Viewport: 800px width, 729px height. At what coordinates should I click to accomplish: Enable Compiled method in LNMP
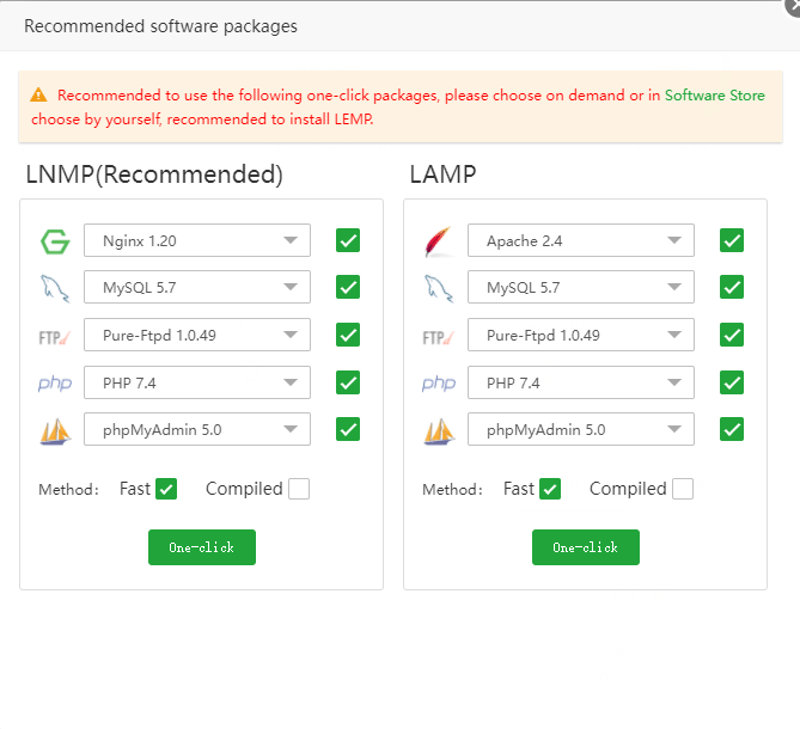(299, 489)
